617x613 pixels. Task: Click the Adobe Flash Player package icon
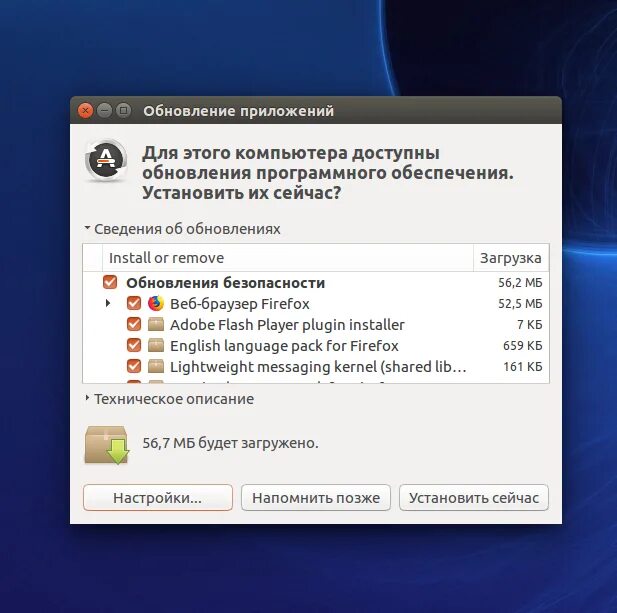click(156, 325)
